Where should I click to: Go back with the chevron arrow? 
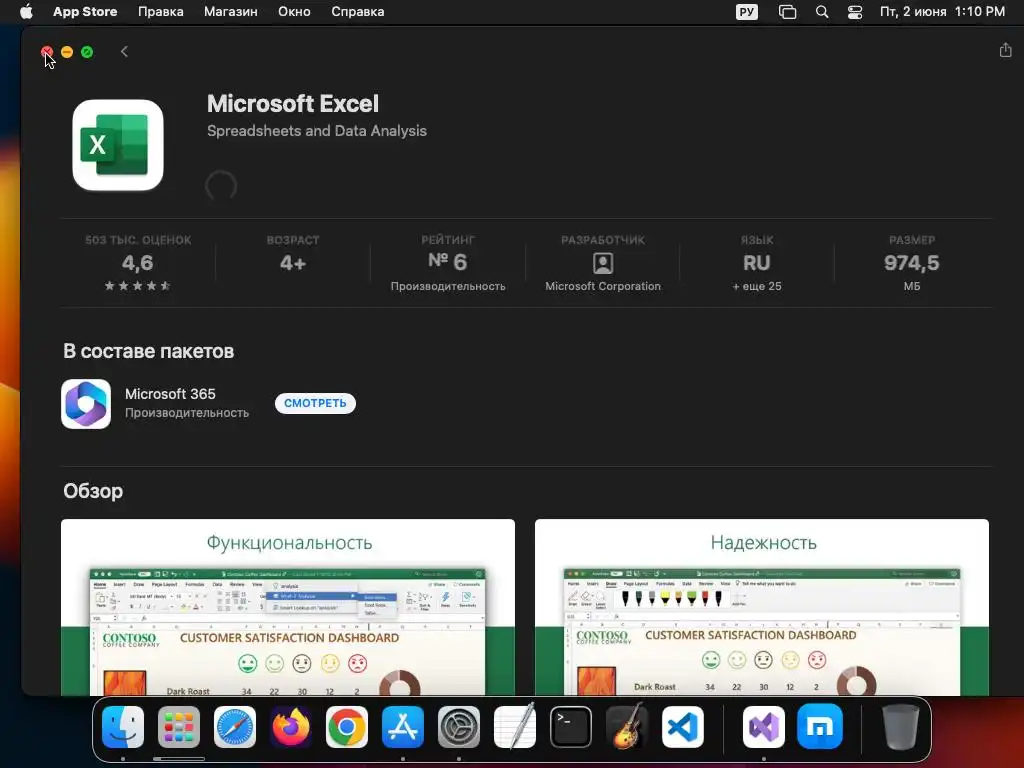(x=124, y=52)
